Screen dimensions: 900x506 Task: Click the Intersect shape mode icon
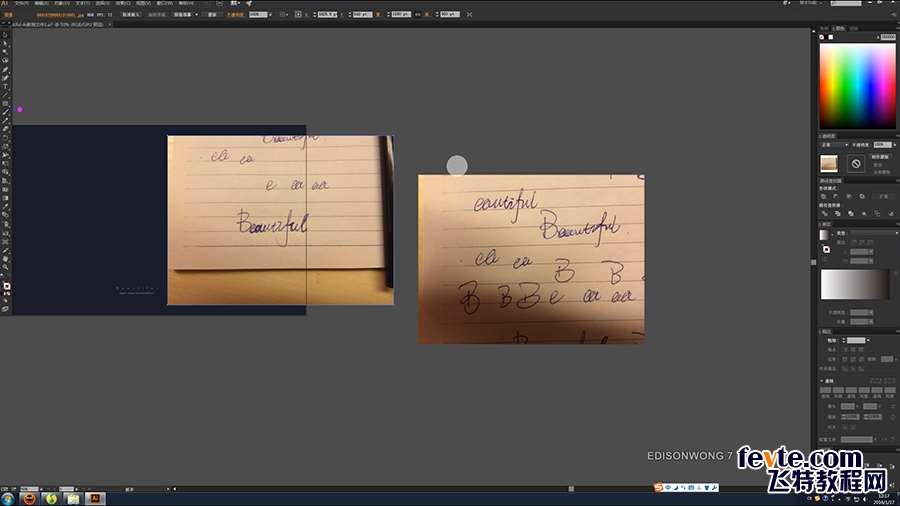click(x=849, y=196)
